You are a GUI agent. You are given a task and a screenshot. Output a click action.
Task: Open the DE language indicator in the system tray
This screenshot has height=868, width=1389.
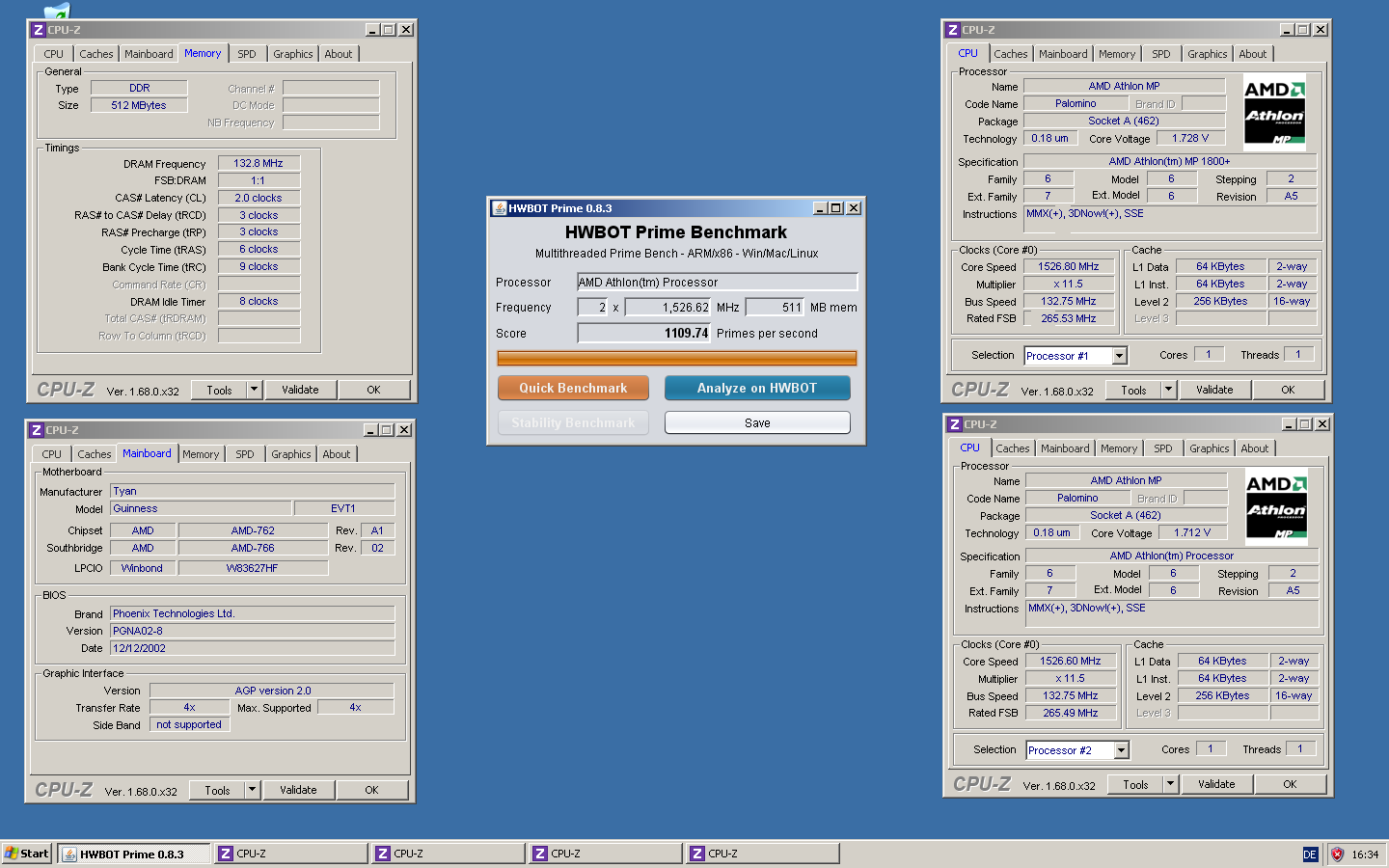click(x=1310, y=854)
